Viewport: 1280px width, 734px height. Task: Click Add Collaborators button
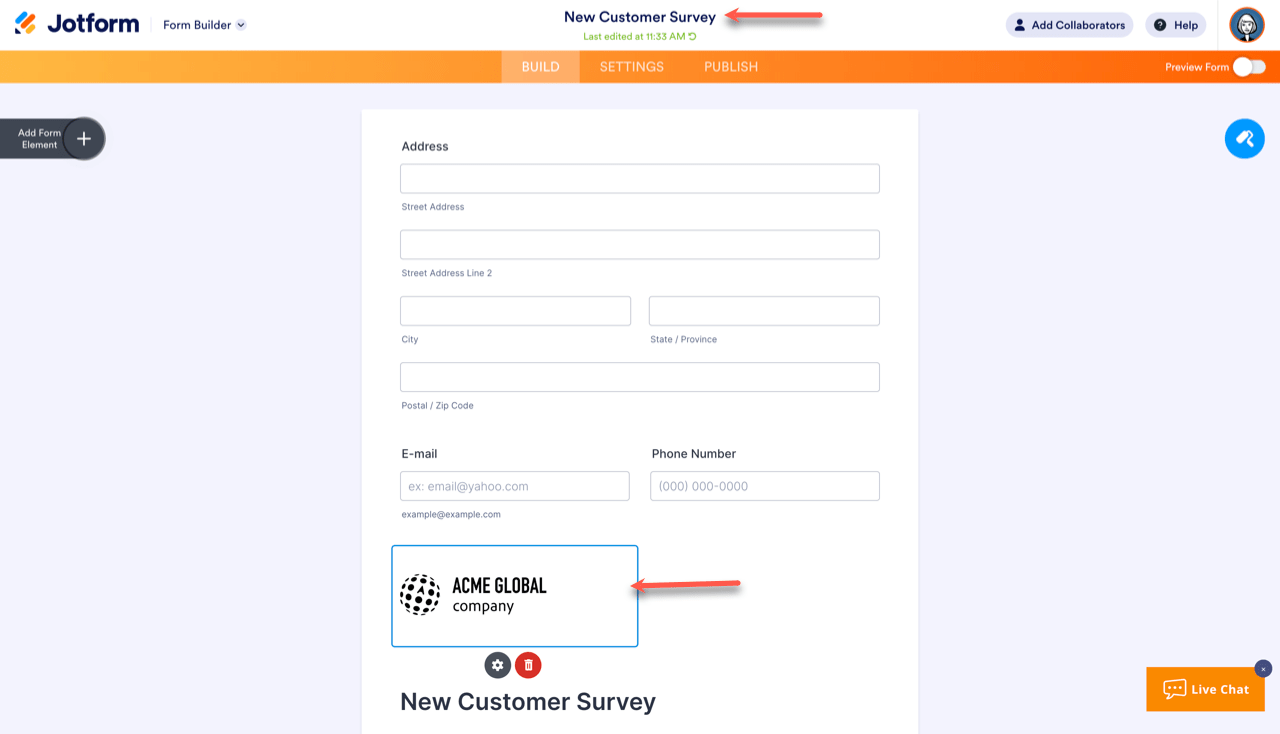click(1068, 25)
